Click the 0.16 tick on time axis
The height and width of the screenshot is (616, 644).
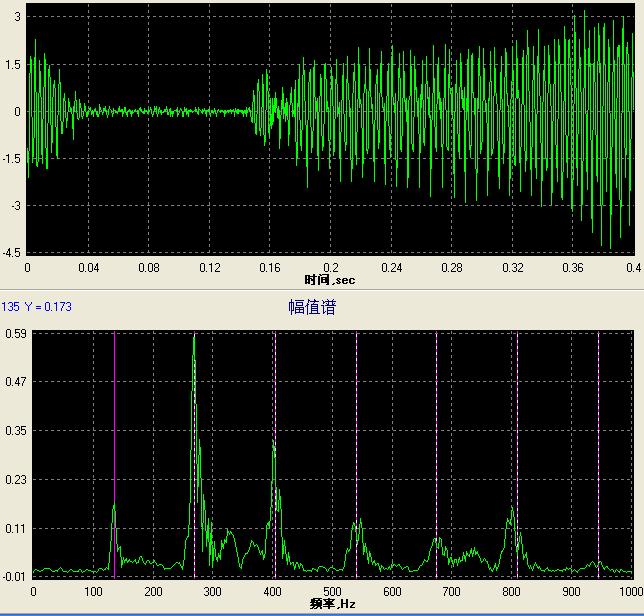(269, 268)
